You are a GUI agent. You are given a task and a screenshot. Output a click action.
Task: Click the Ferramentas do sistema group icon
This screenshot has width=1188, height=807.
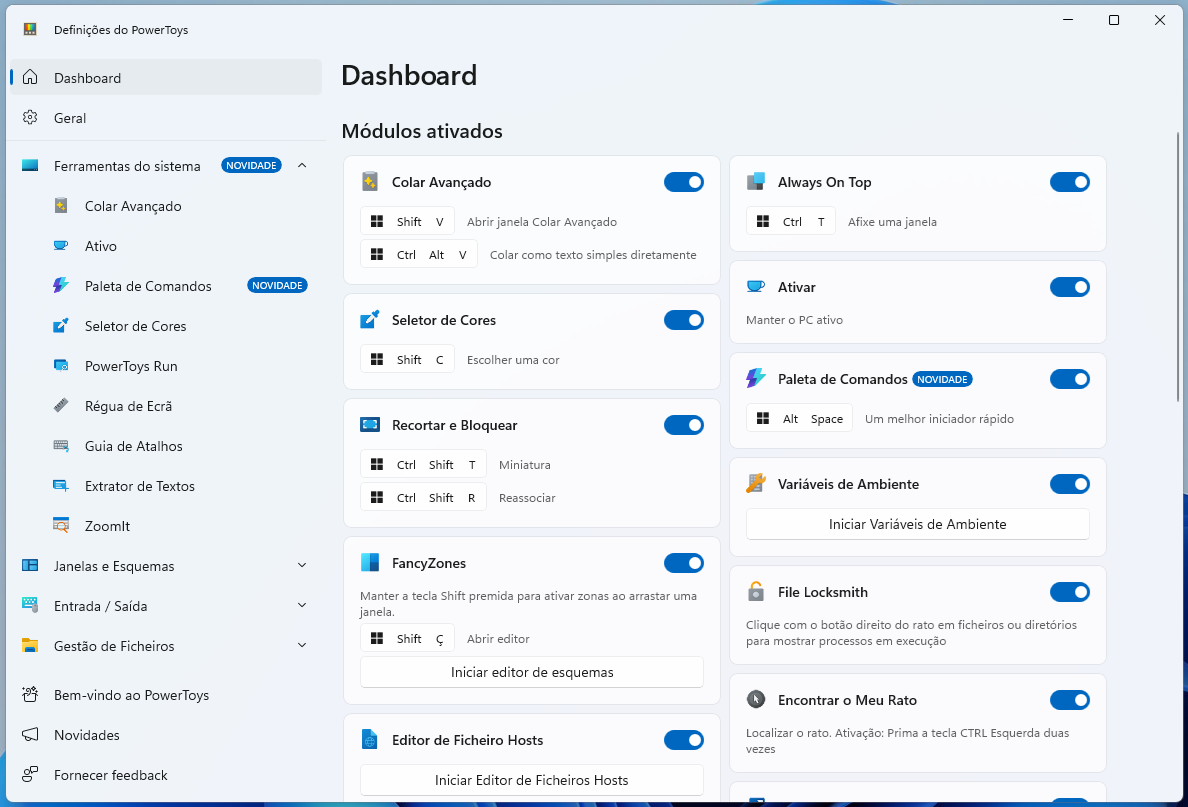click(x=30, y=165)
